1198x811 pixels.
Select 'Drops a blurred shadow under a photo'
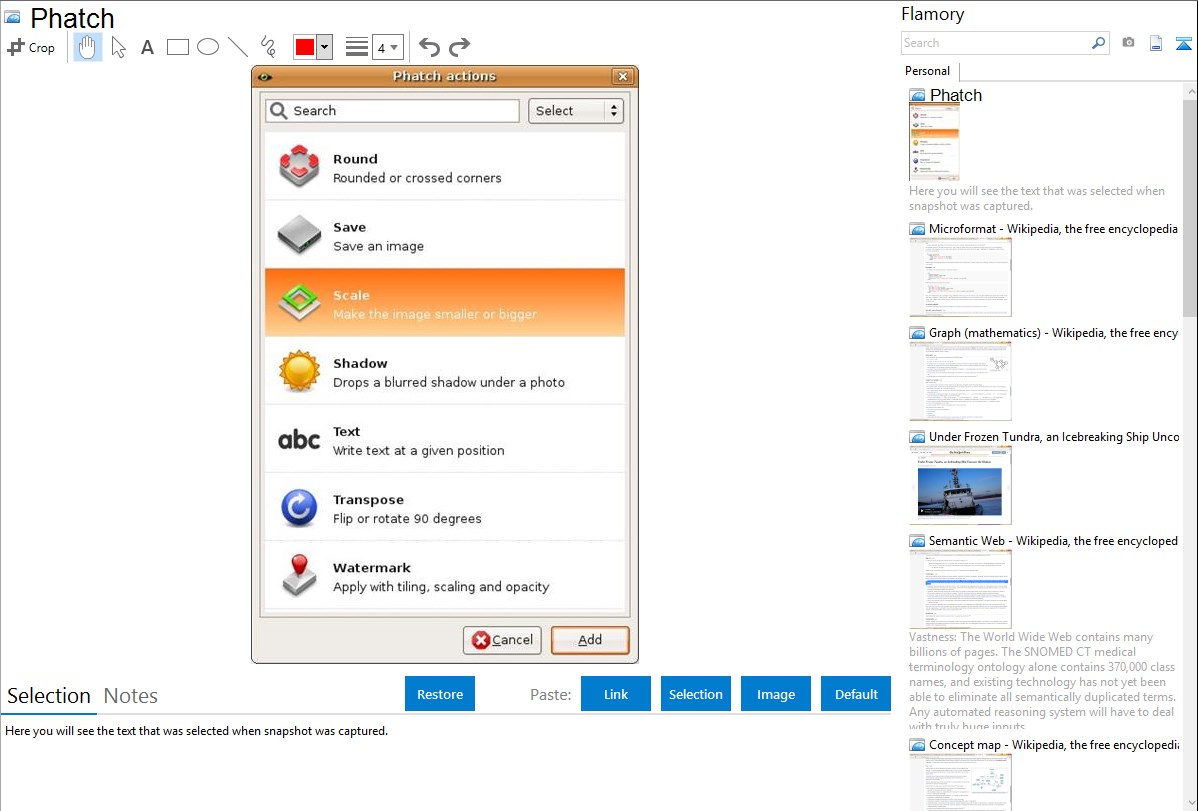(448, 382)
